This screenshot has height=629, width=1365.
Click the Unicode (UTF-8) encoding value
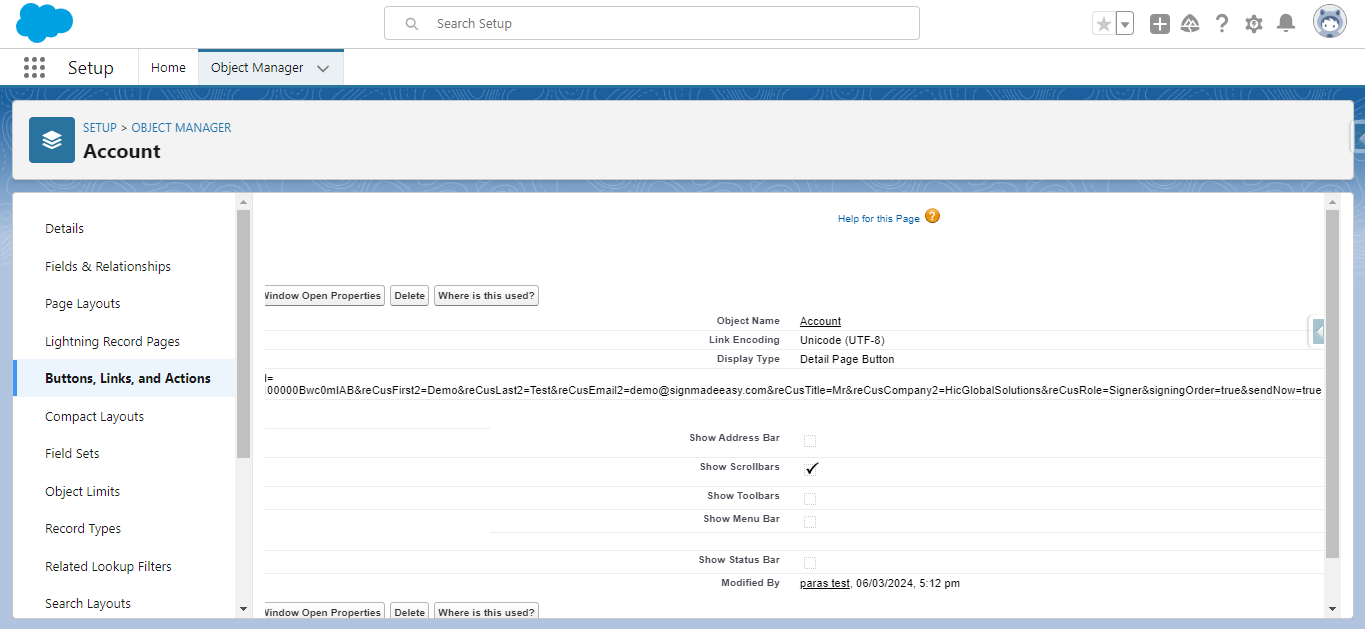pos(842,340)
